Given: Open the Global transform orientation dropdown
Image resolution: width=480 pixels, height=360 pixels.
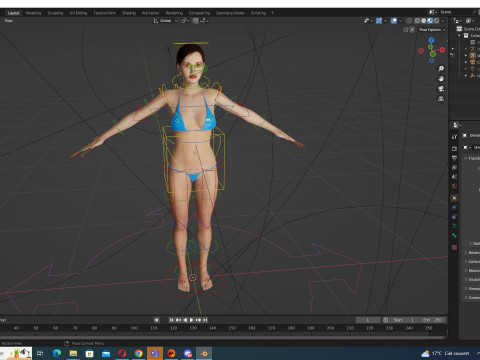Looking at the screenshot, I should pos(165,21).
